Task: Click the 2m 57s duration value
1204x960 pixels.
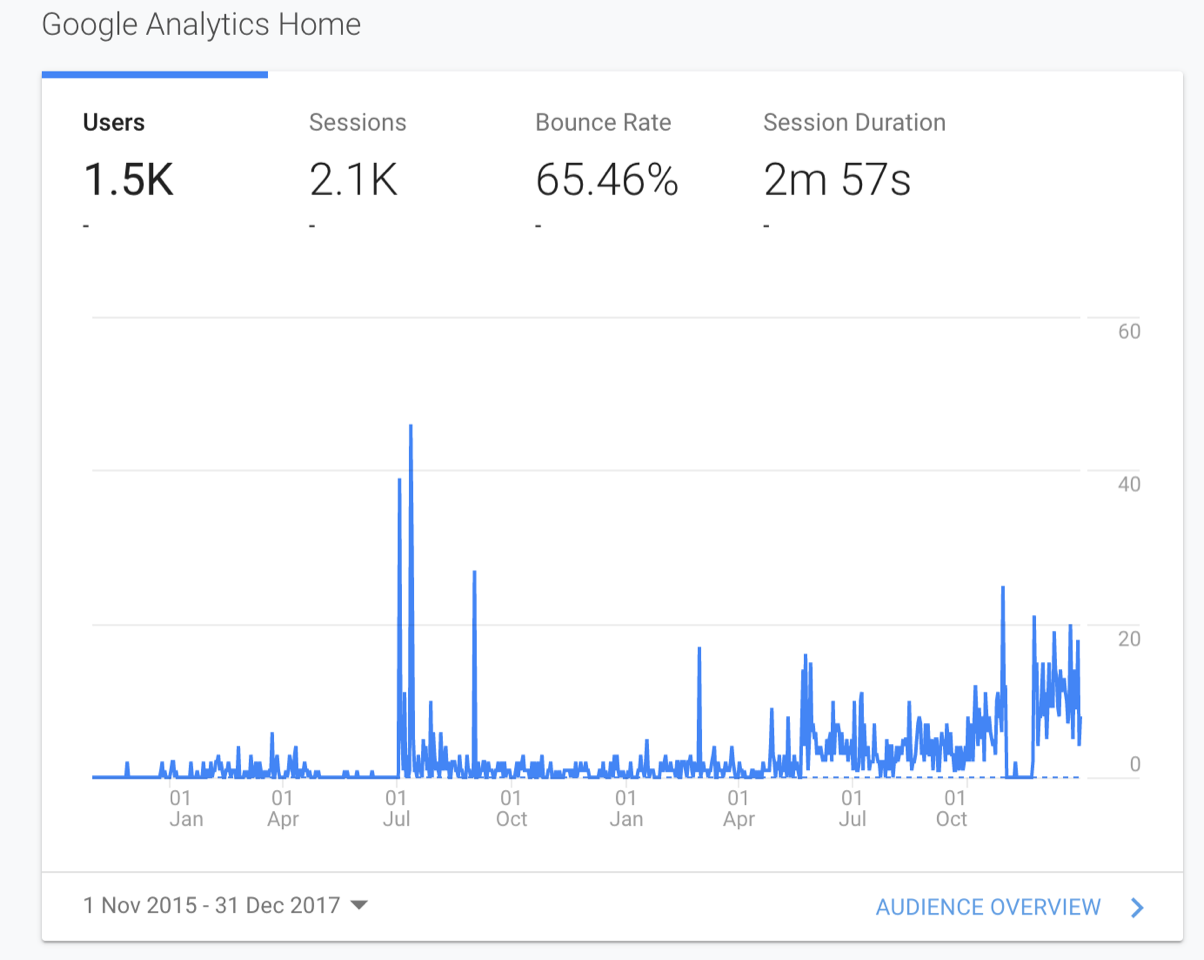Action: 837,181
